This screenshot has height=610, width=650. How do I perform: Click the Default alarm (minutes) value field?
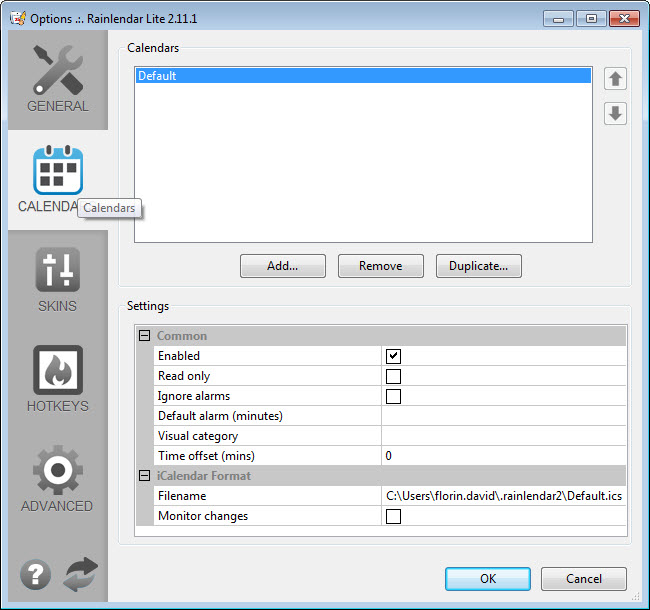point(504,416)
